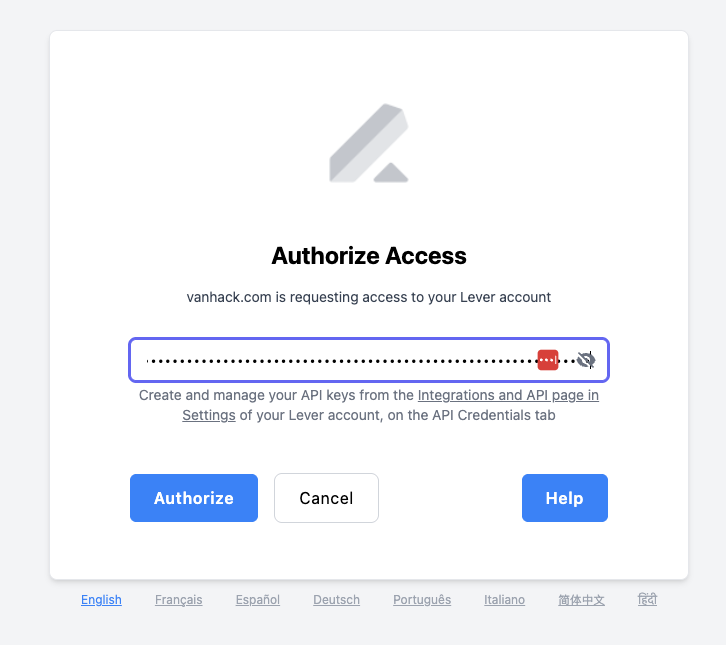The height and width of the screenshot is (645, 726).
Task: Switch language to Español
Action: [258, 600]
